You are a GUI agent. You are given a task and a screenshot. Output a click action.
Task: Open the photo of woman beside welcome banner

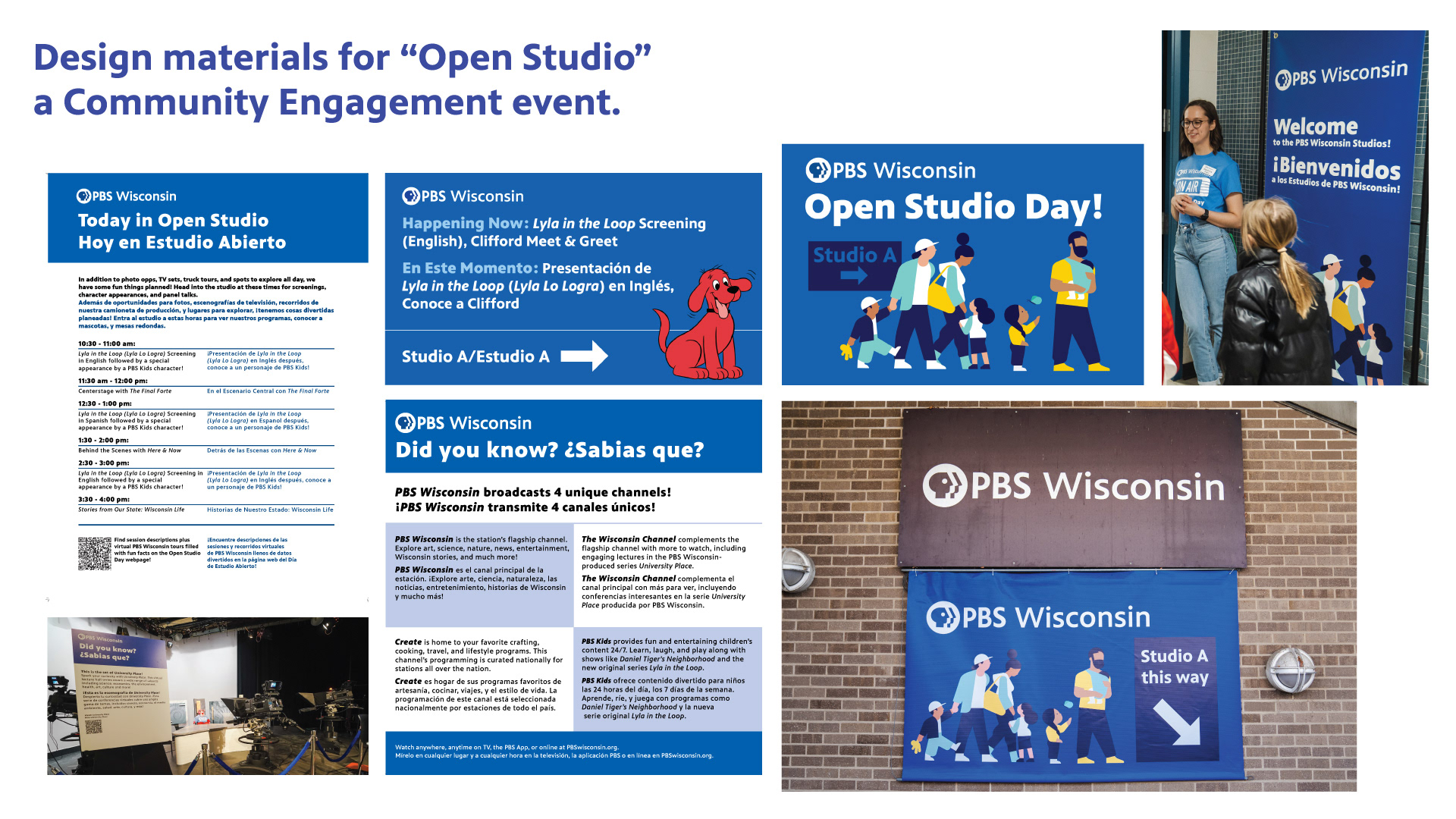1295,208
